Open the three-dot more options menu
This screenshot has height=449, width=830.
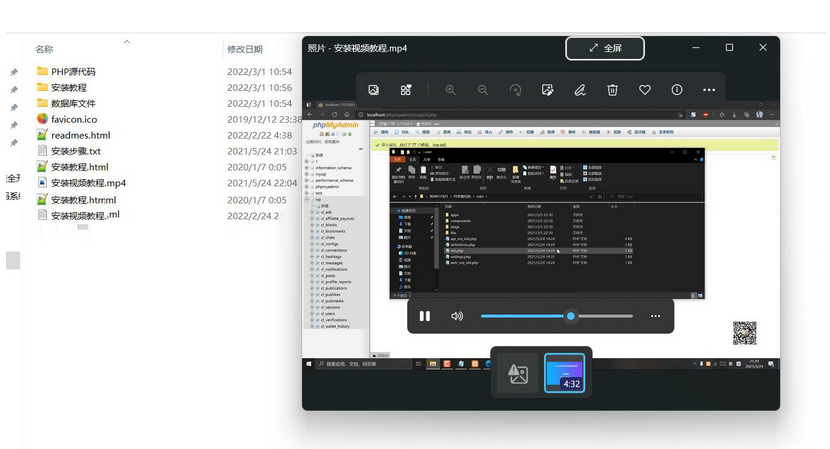tap(709, 90)
